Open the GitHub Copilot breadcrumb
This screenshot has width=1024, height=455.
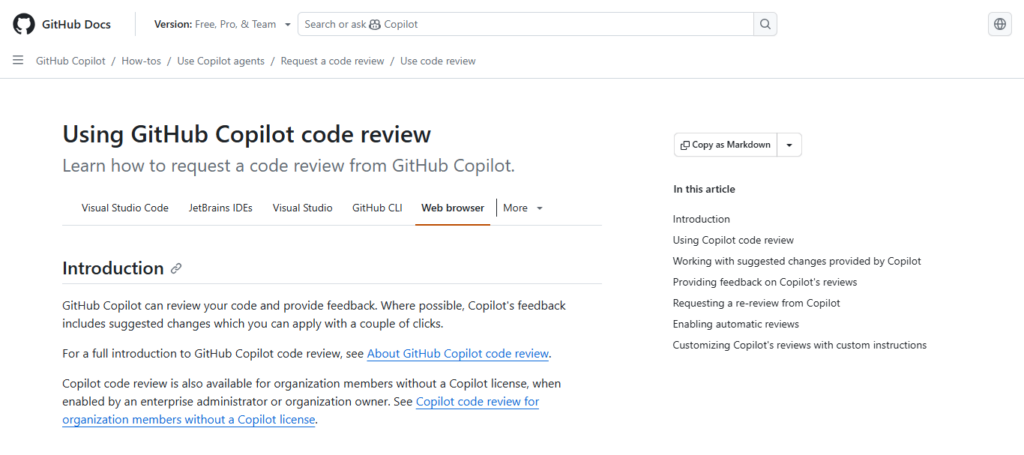point(71,61)
